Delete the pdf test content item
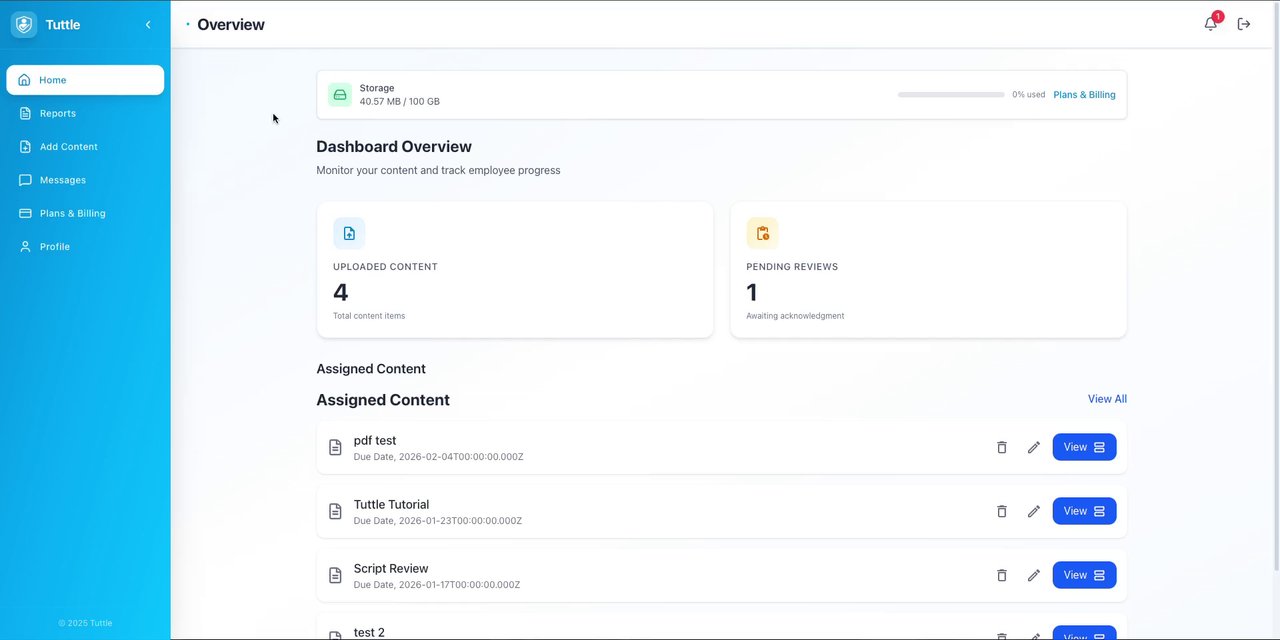 click(1001, 447)
